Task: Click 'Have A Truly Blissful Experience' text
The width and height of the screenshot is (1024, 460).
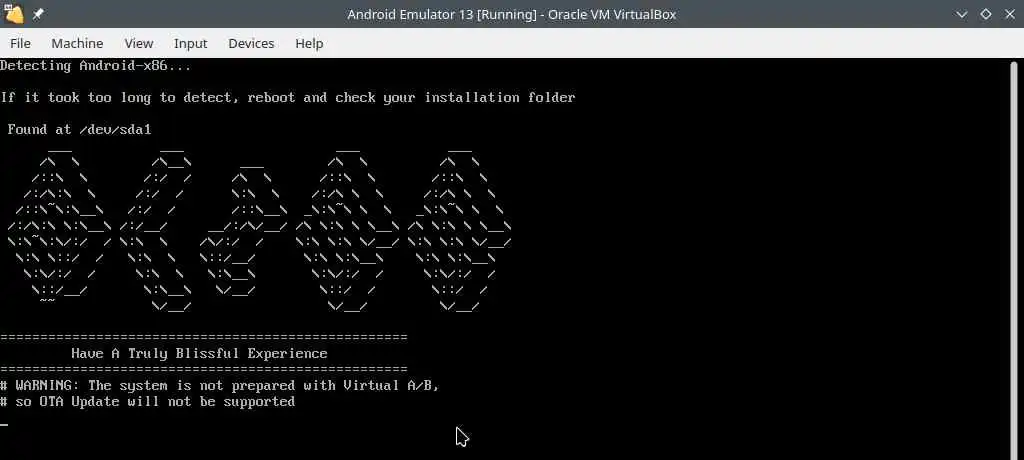Action: click(199, 353)
